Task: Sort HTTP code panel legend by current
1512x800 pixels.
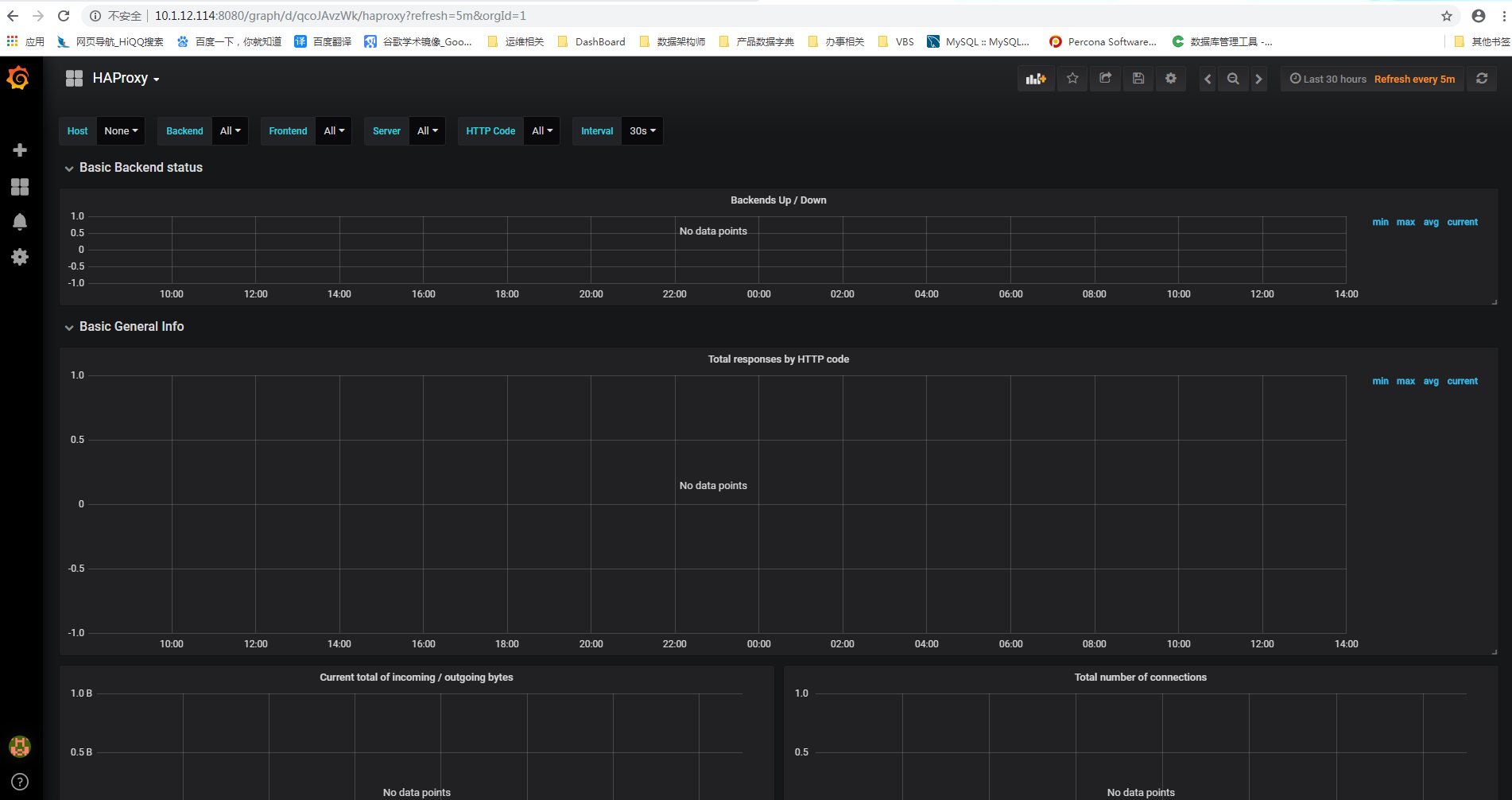Action: coord(1463,382)
